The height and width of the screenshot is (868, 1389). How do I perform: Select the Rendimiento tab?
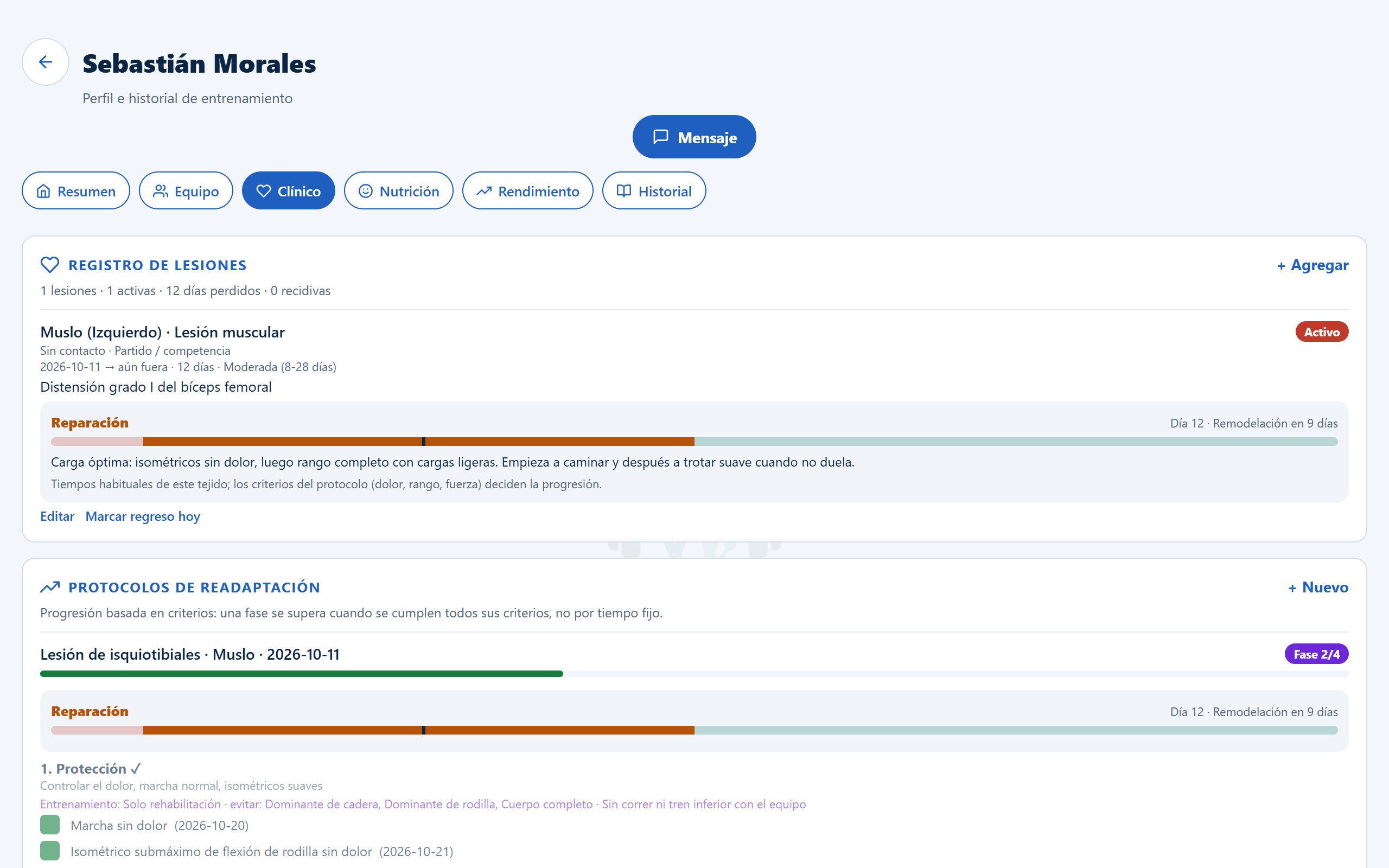click(x=527, y=190)
